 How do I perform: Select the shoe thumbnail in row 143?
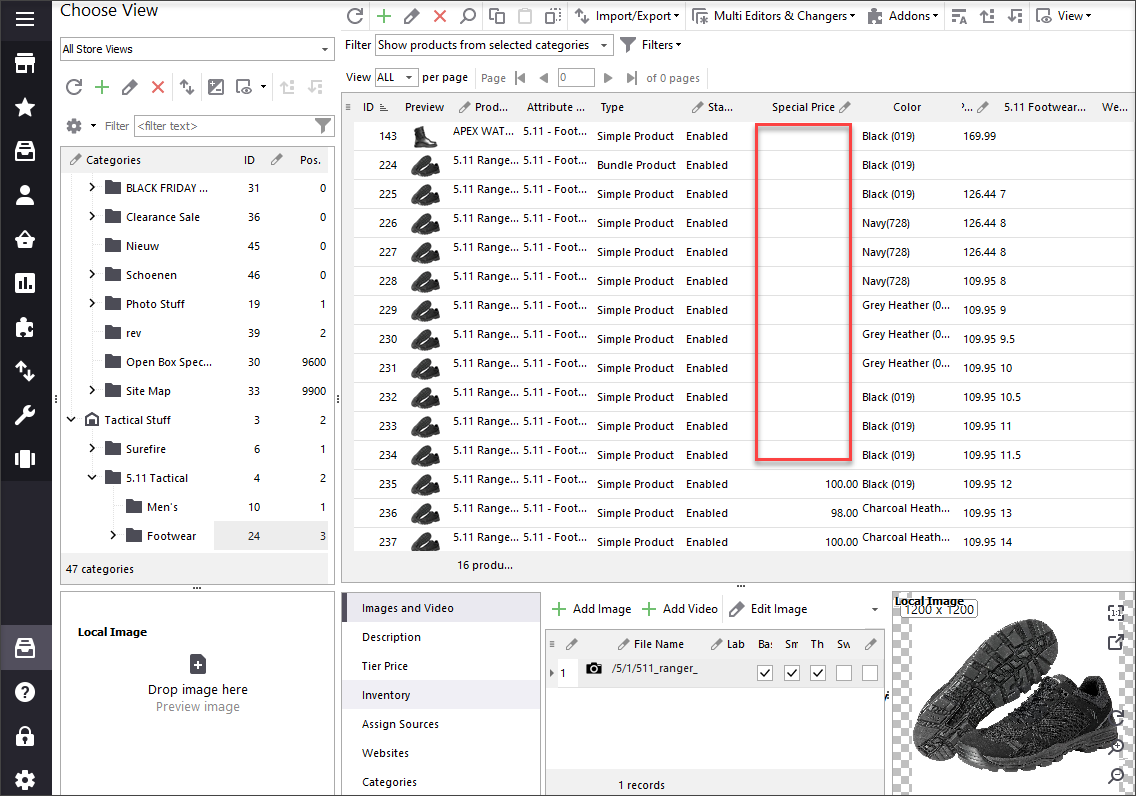pyautogui.click(x=425, y=136)
